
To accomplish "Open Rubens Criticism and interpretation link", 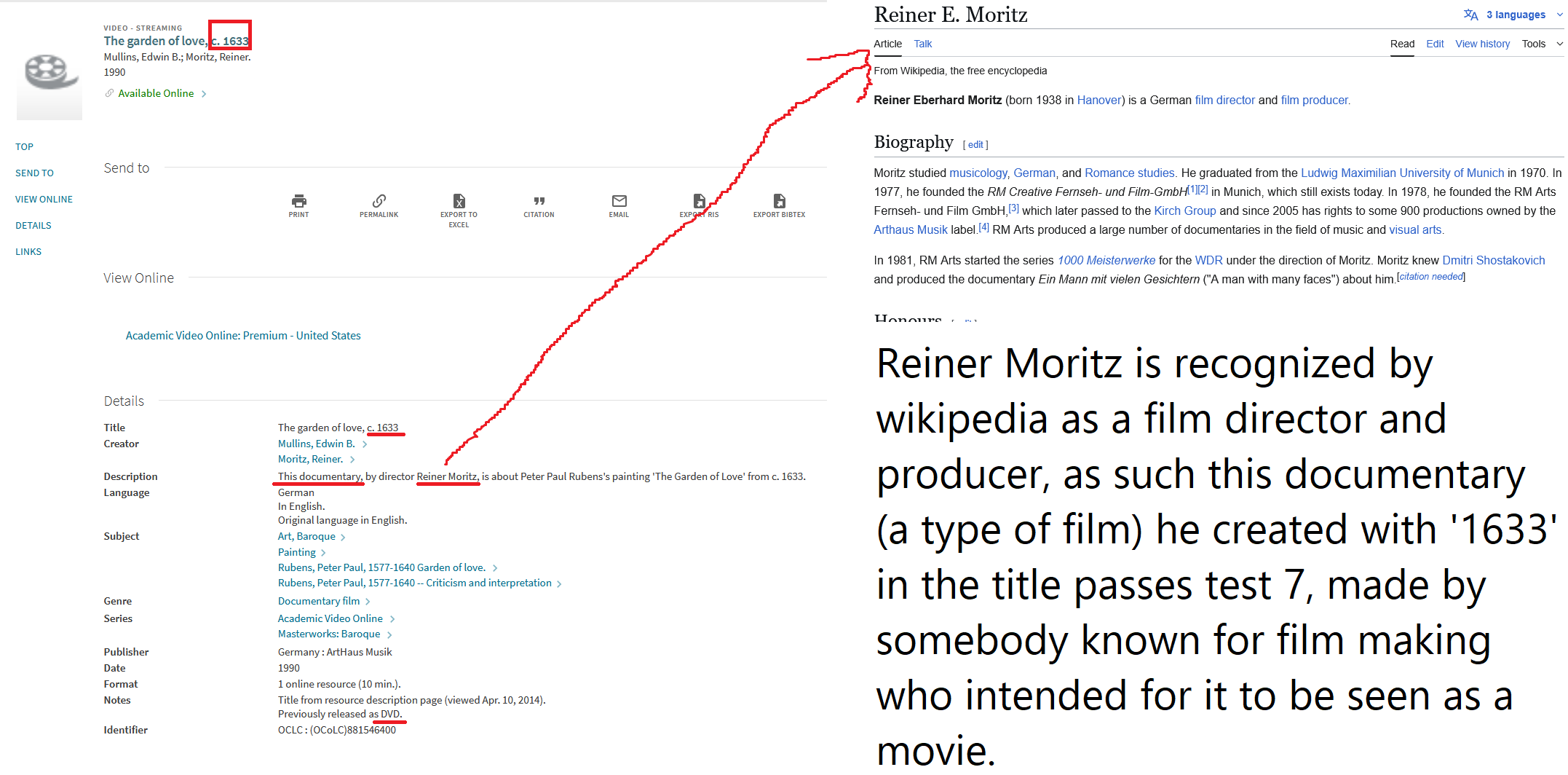I will click(x=415, y=583).
